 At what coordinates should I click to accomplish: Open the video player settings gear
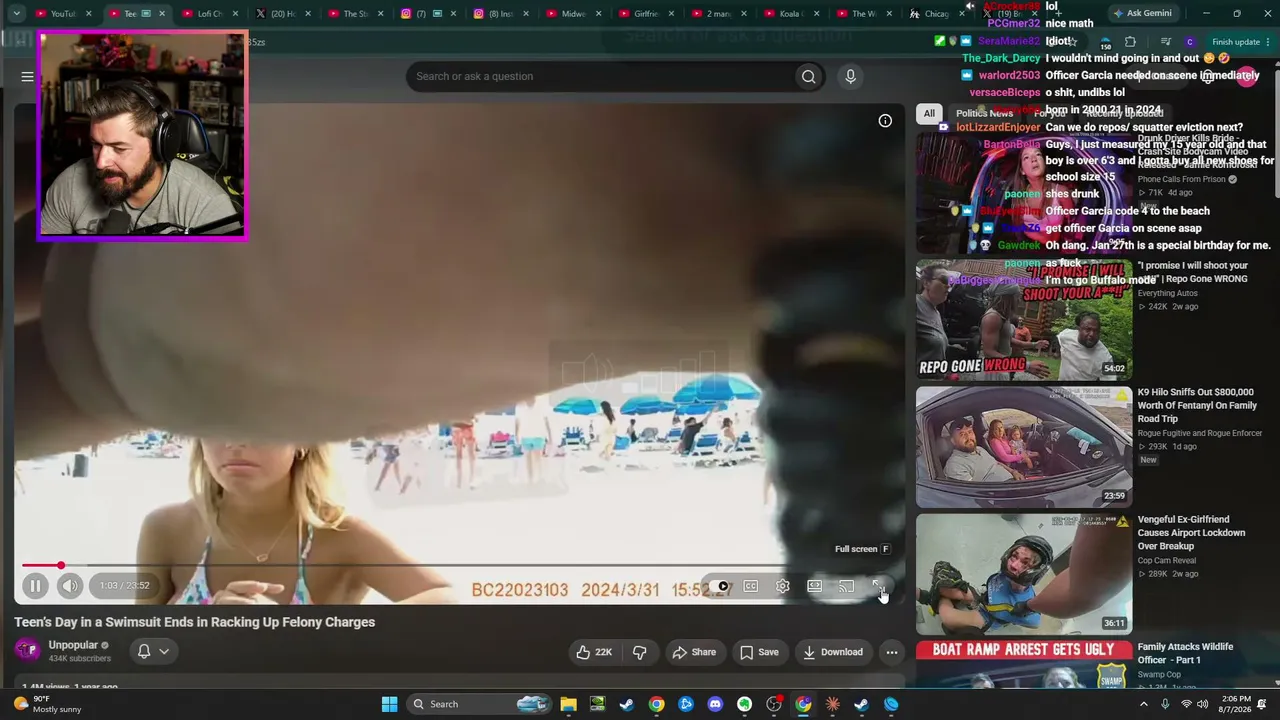coord(783,587)
